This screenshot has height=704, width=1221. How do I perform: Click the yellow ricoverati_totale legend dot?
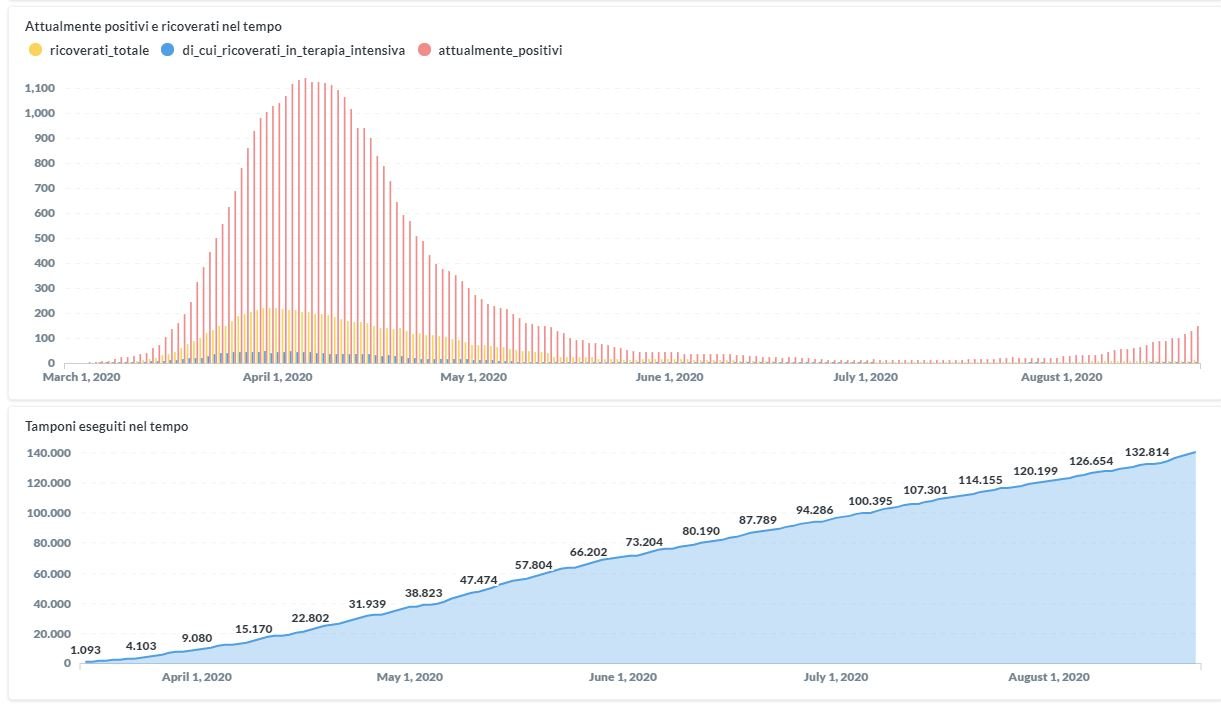(x=36, y=50)
